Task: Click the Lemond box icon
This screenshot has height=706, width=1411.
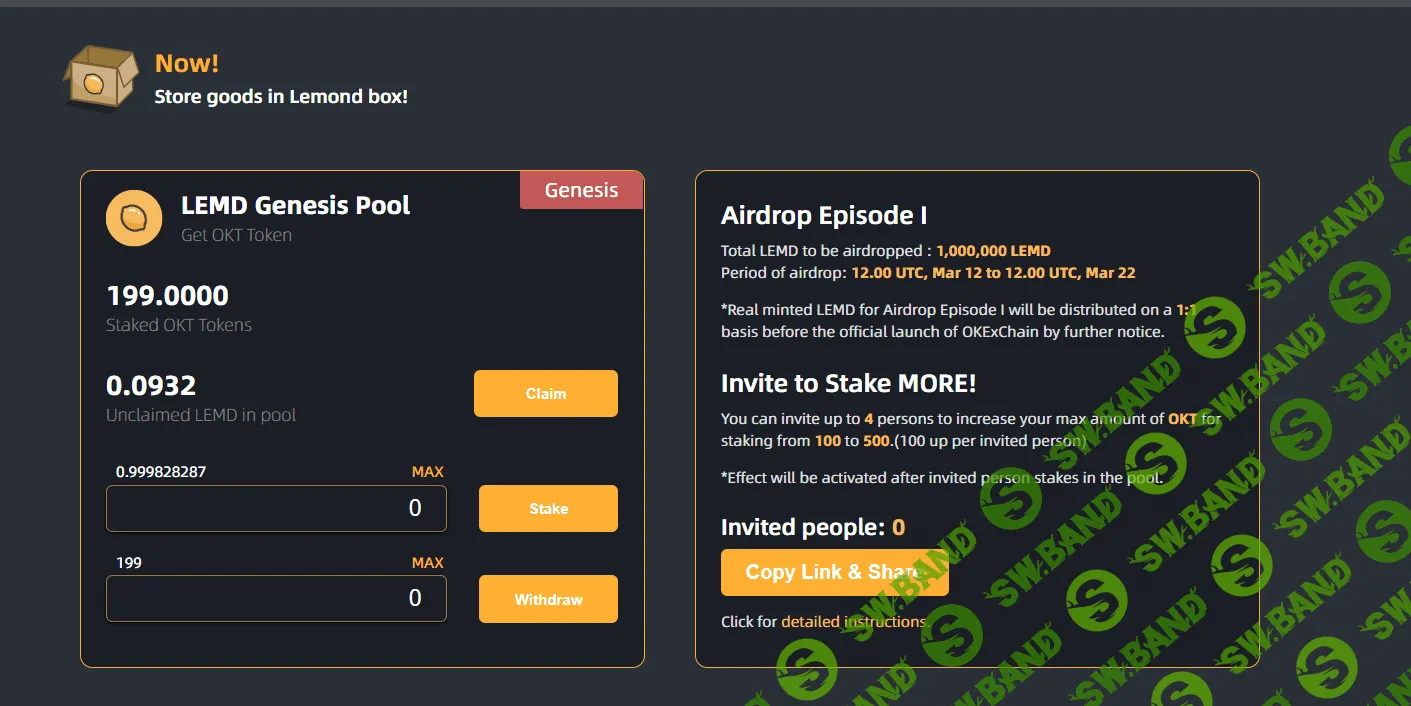Action: [101, 77]
